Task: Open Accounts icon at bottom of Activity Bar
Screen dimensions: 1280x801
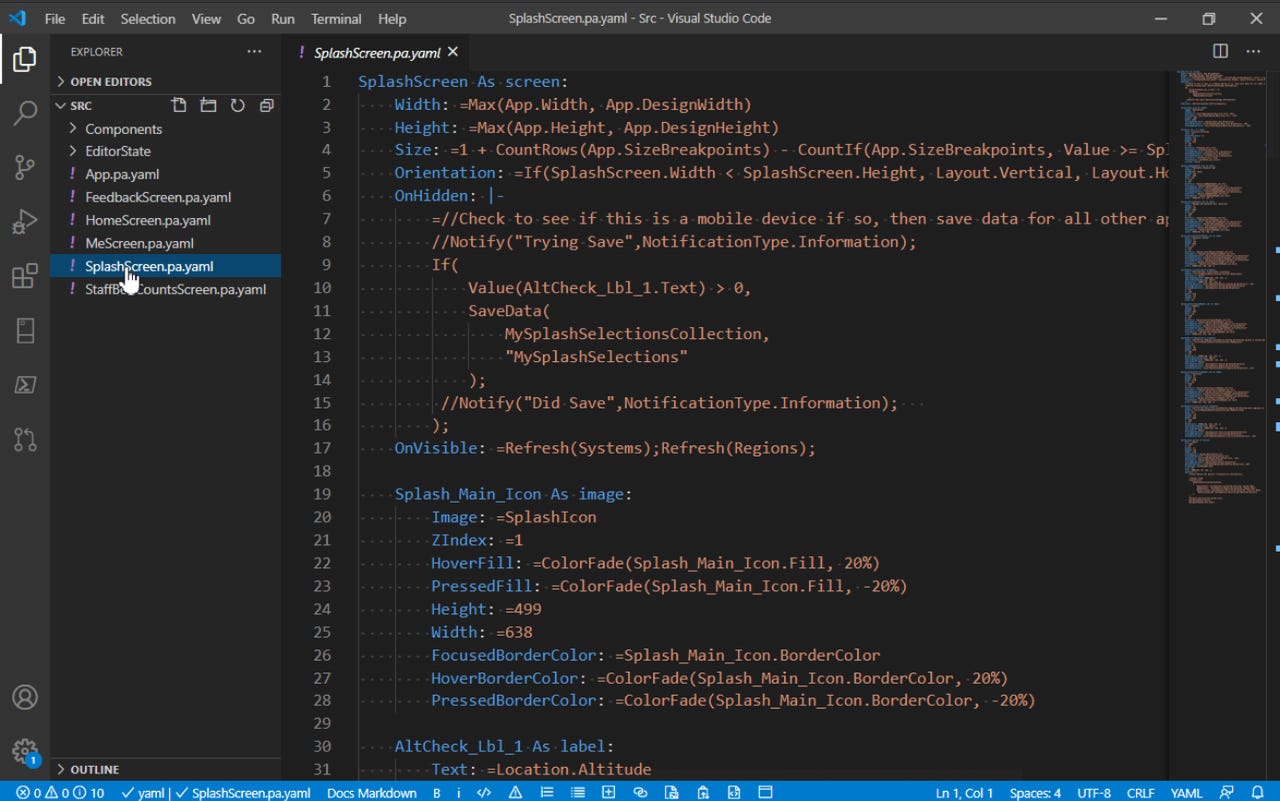Action: 24,697
